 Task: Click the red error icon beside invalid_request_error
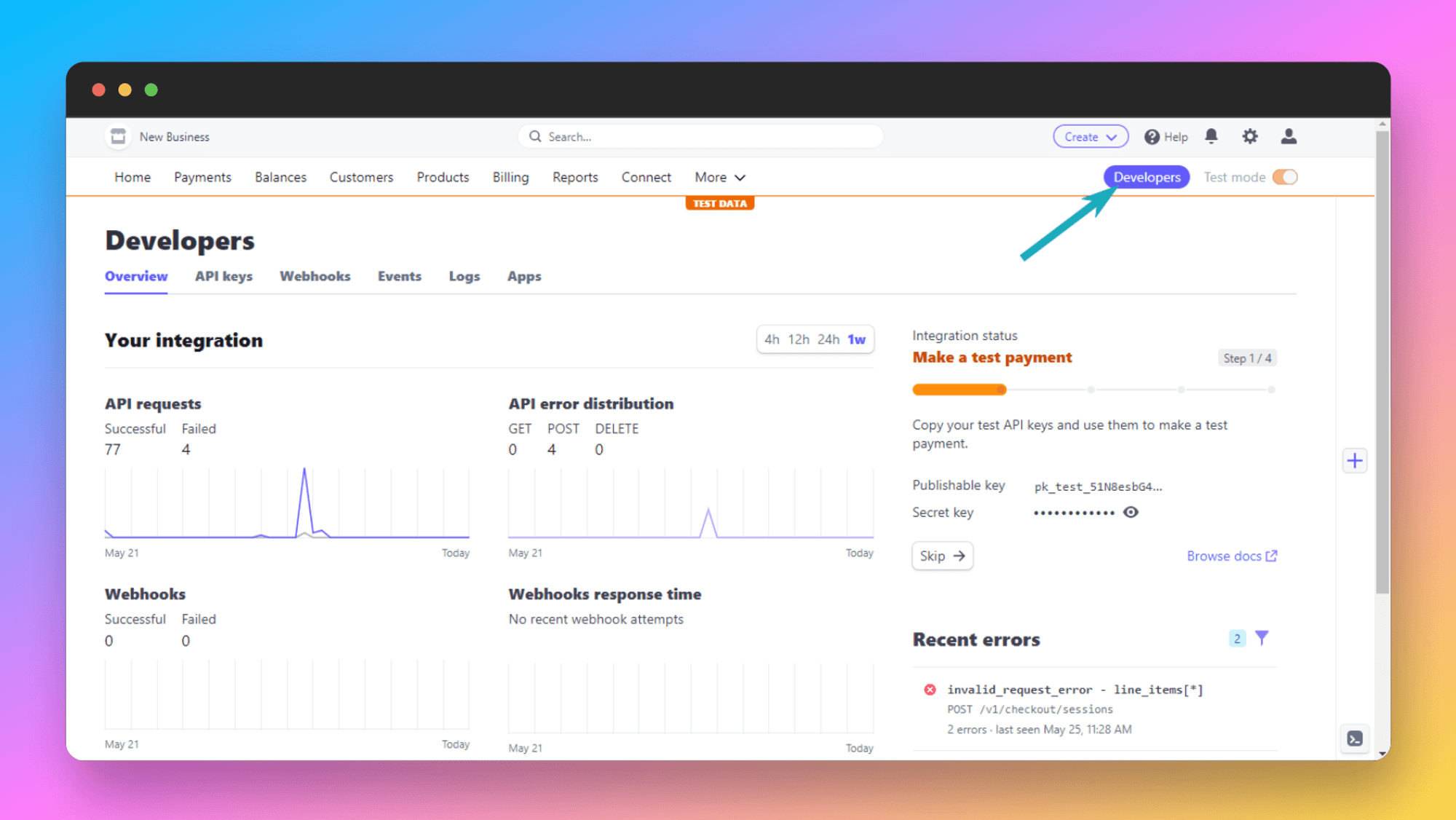click(x=930, y=689)
